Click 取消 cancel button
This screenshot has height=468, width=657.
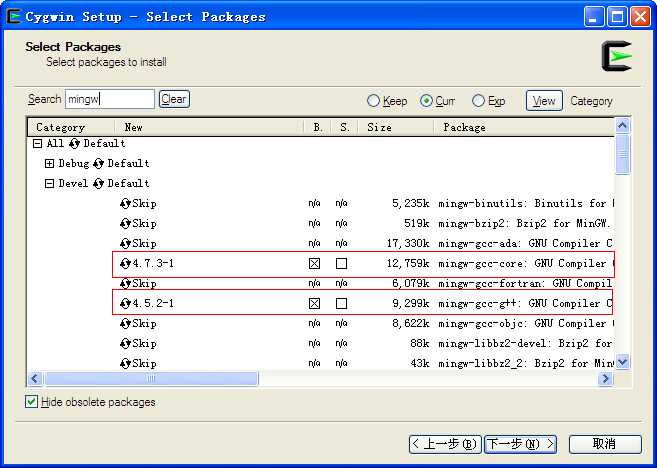click(x=605, y=444)
